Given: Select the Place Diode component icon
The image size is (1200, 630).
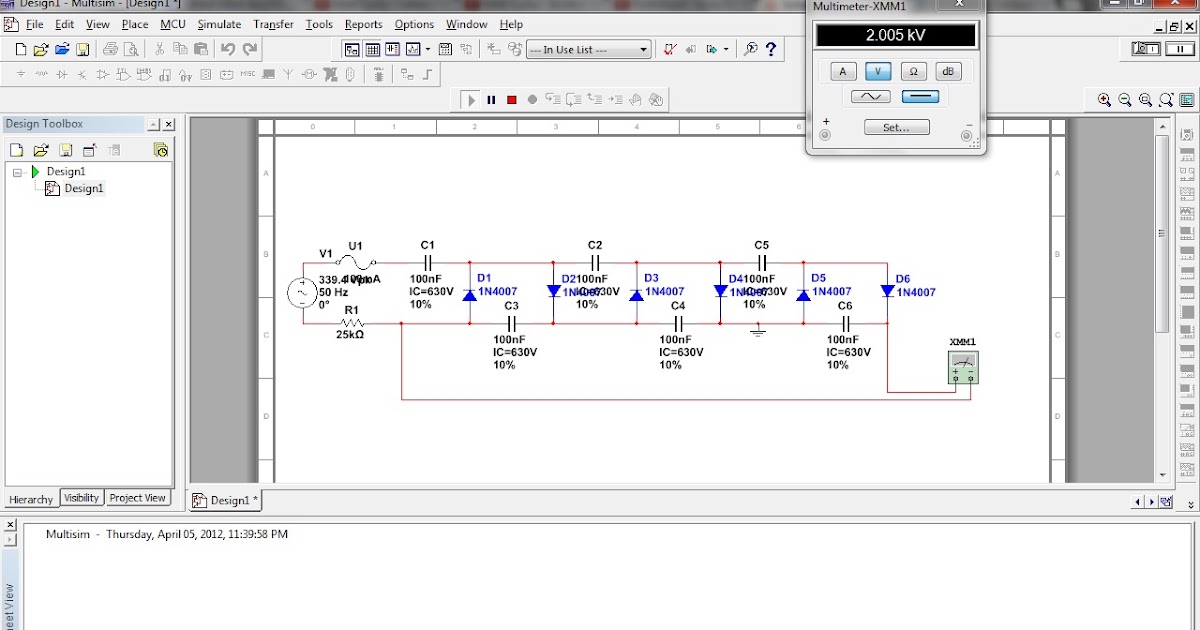Looking at the screenshot, I should (x=63, y=73).
